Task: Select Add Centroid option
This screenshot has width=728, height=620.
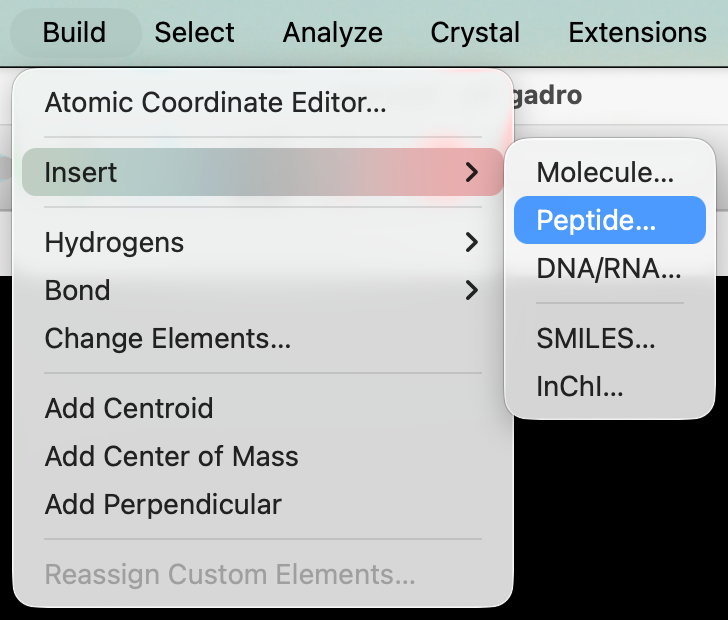Action: tap(129, 408)
